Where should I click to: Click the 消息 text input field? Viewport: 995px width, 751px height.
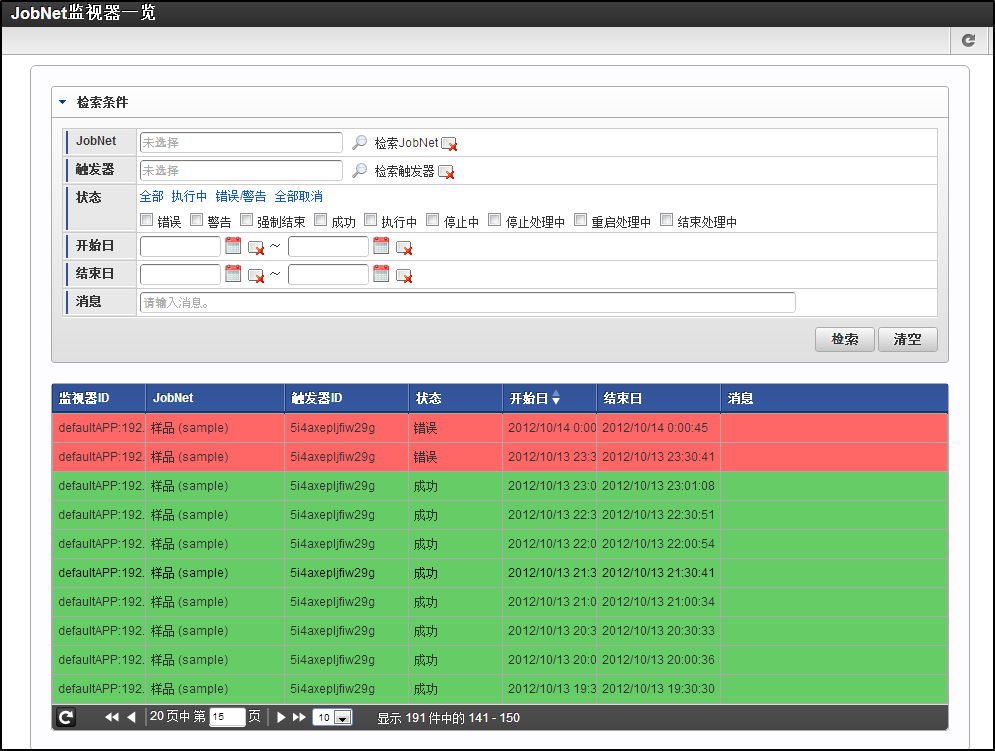click(468, 302)
